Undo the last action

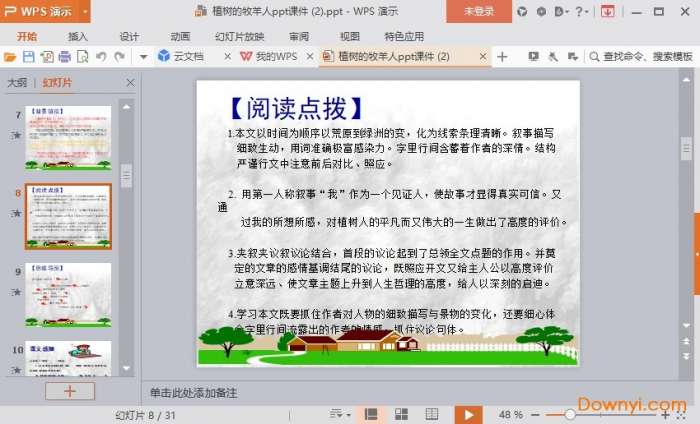[101, 57]
